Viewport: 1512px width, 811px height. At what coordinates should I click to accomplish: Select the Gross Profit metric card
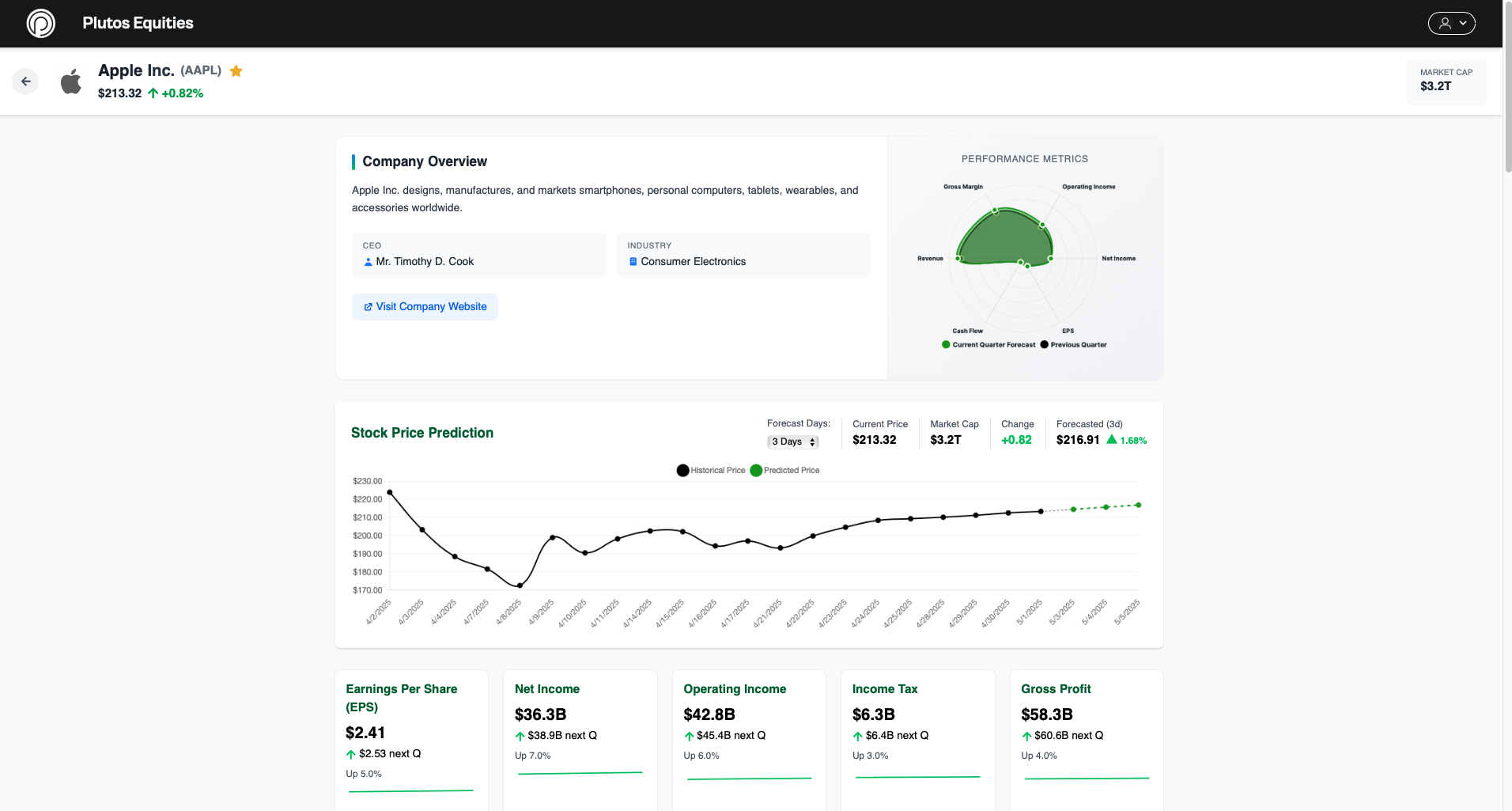[1086, 736]
